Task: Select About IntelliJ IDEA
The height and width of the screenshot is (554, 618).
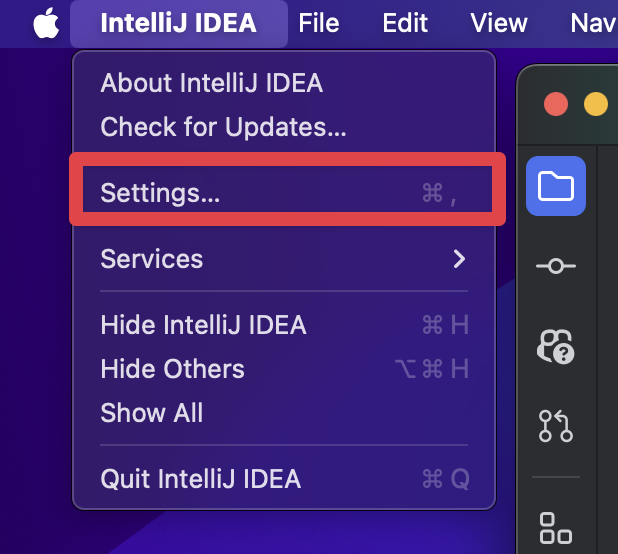Action: (212, 83)
